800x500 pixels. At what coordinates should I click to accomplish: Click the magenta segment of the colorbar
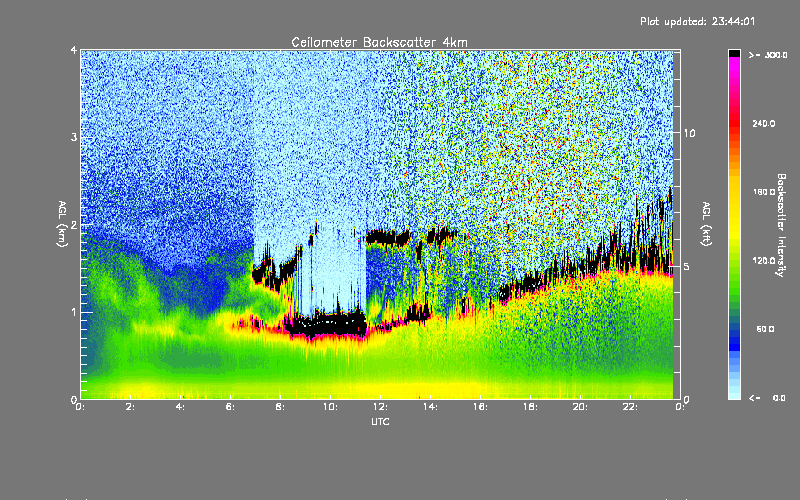click(734, 64)
